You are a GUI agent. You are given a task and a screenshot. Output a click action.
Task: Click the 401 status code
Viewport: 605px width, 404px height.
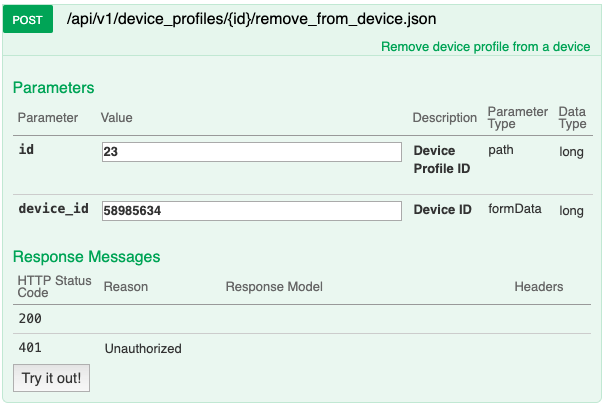pyautogui.click(x=30, y=348)
